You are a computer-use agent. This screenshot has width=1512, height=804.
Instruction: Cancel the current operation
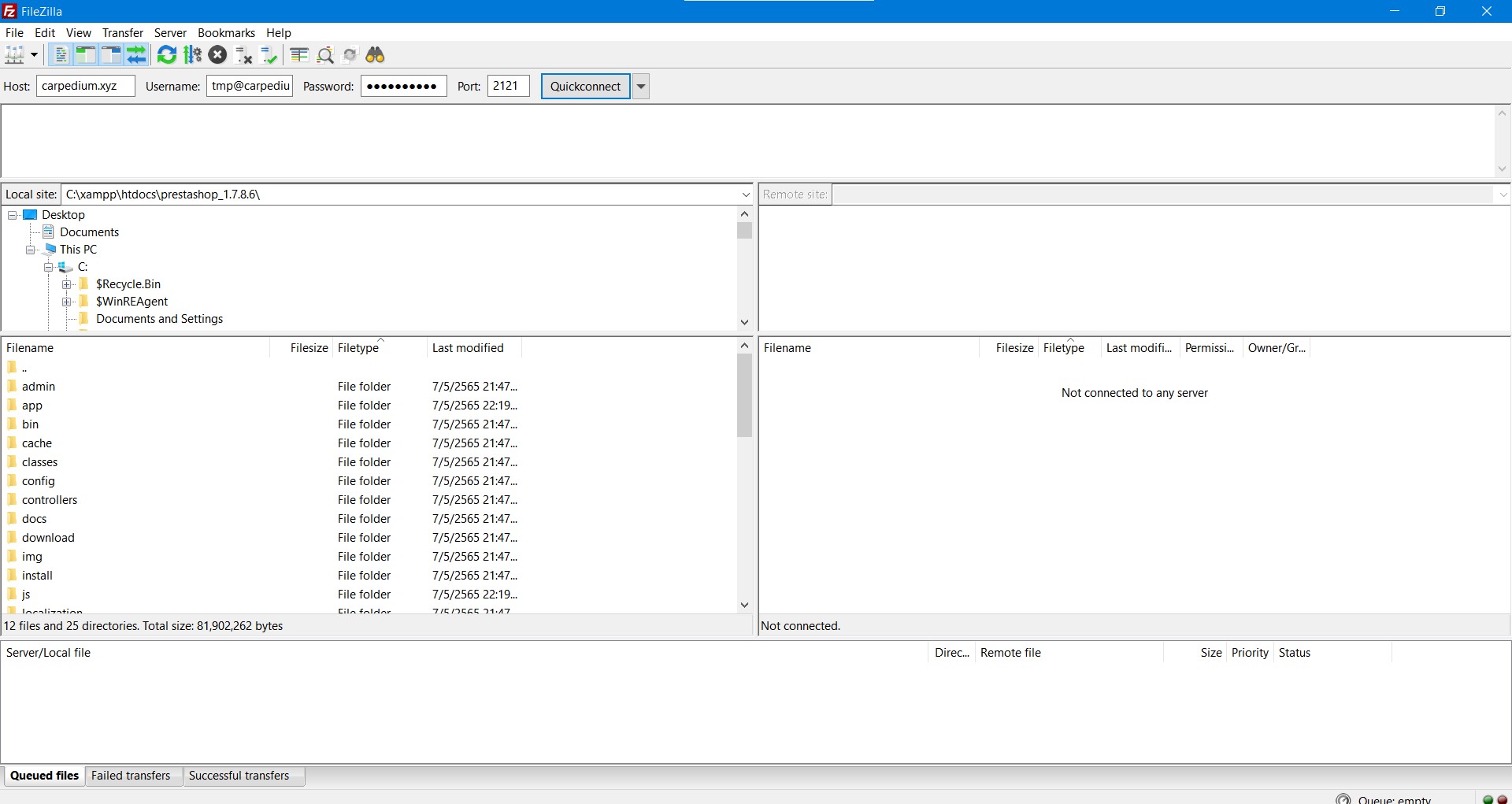pos(218,55)
